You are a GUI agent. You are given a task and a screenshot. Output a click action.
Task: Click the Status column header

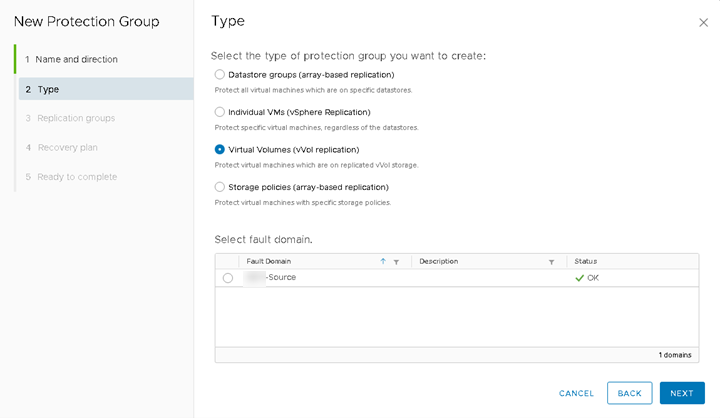585,261
